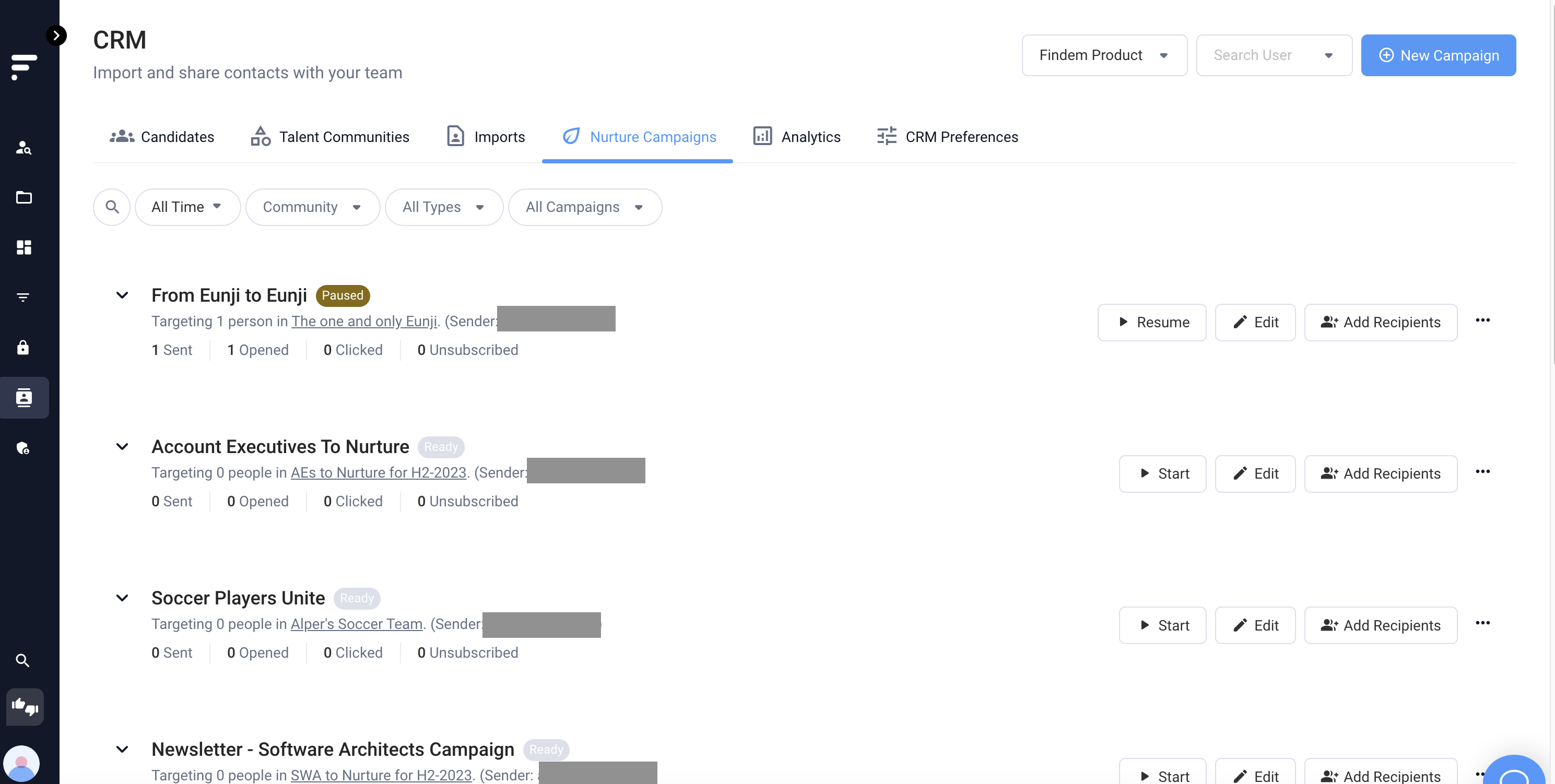This screenshot has height=784, width=1555.
Task: Edit the From Eunji to Eunji campaign
Action: [x=1255, y=322]
